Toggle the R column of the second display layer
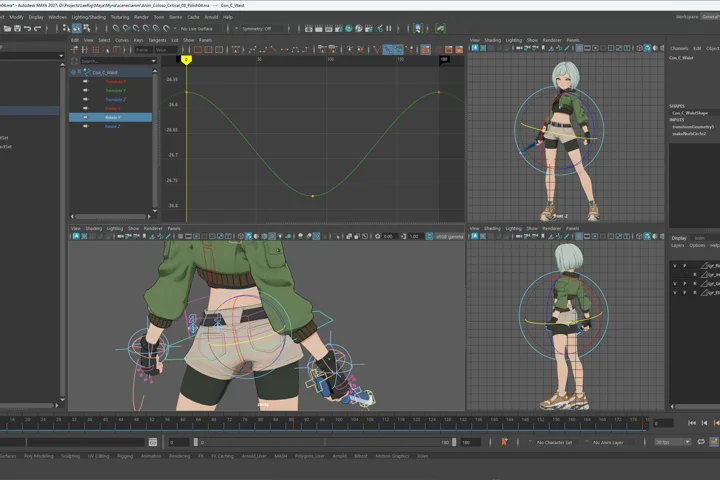The width and height of the screenshot is (720, 480). click(x=694, y=275)
